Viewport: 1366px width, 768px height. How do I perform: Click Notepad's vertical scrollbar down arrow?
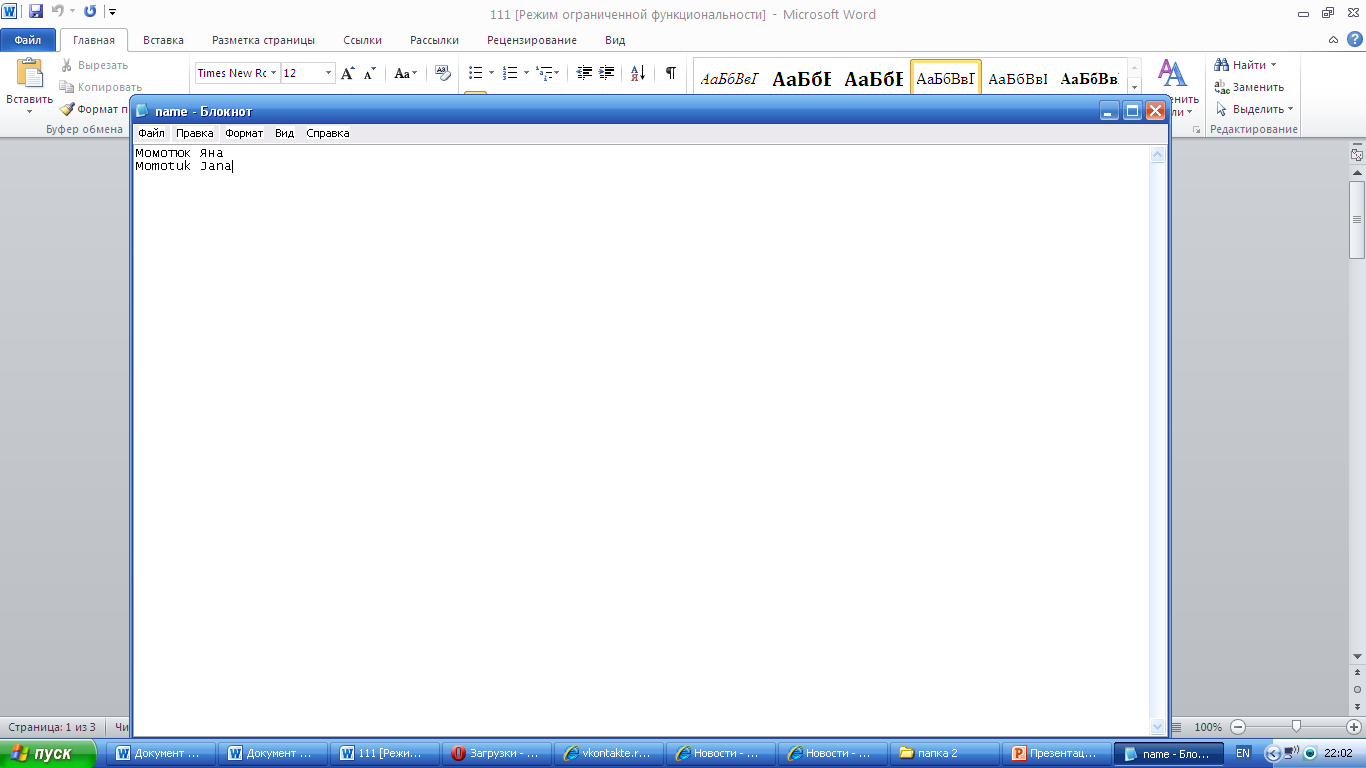(1158, 727)
